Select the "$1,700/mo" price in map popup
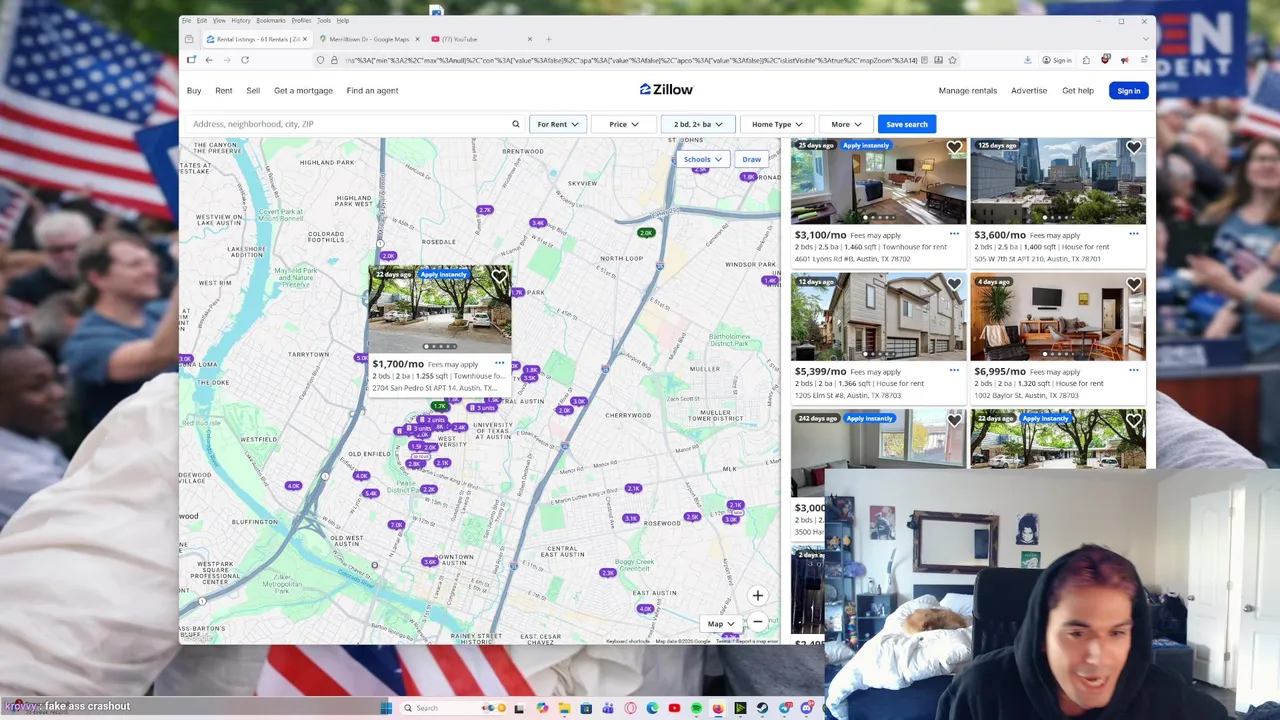Image resolution: width=1280 pixels, height=720 pixels. [x=398, y=364]
